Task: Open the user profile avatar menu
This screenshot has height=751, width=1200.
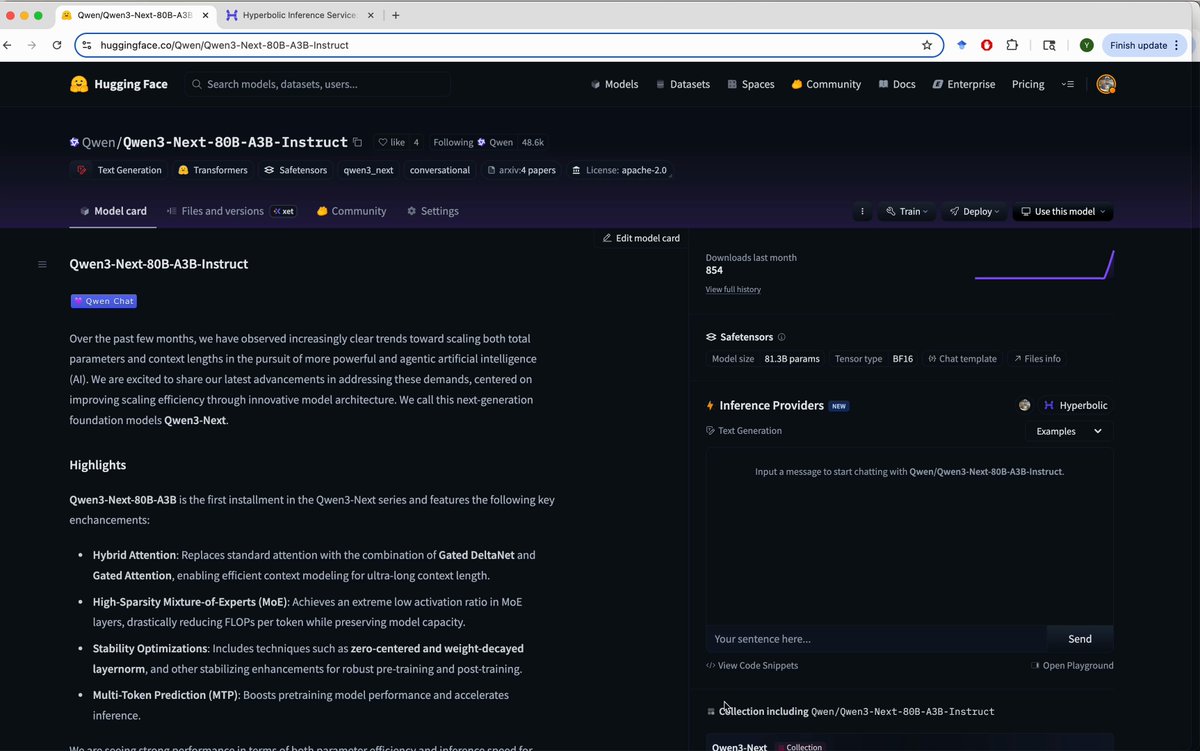Action: (x=1105, y=85)
